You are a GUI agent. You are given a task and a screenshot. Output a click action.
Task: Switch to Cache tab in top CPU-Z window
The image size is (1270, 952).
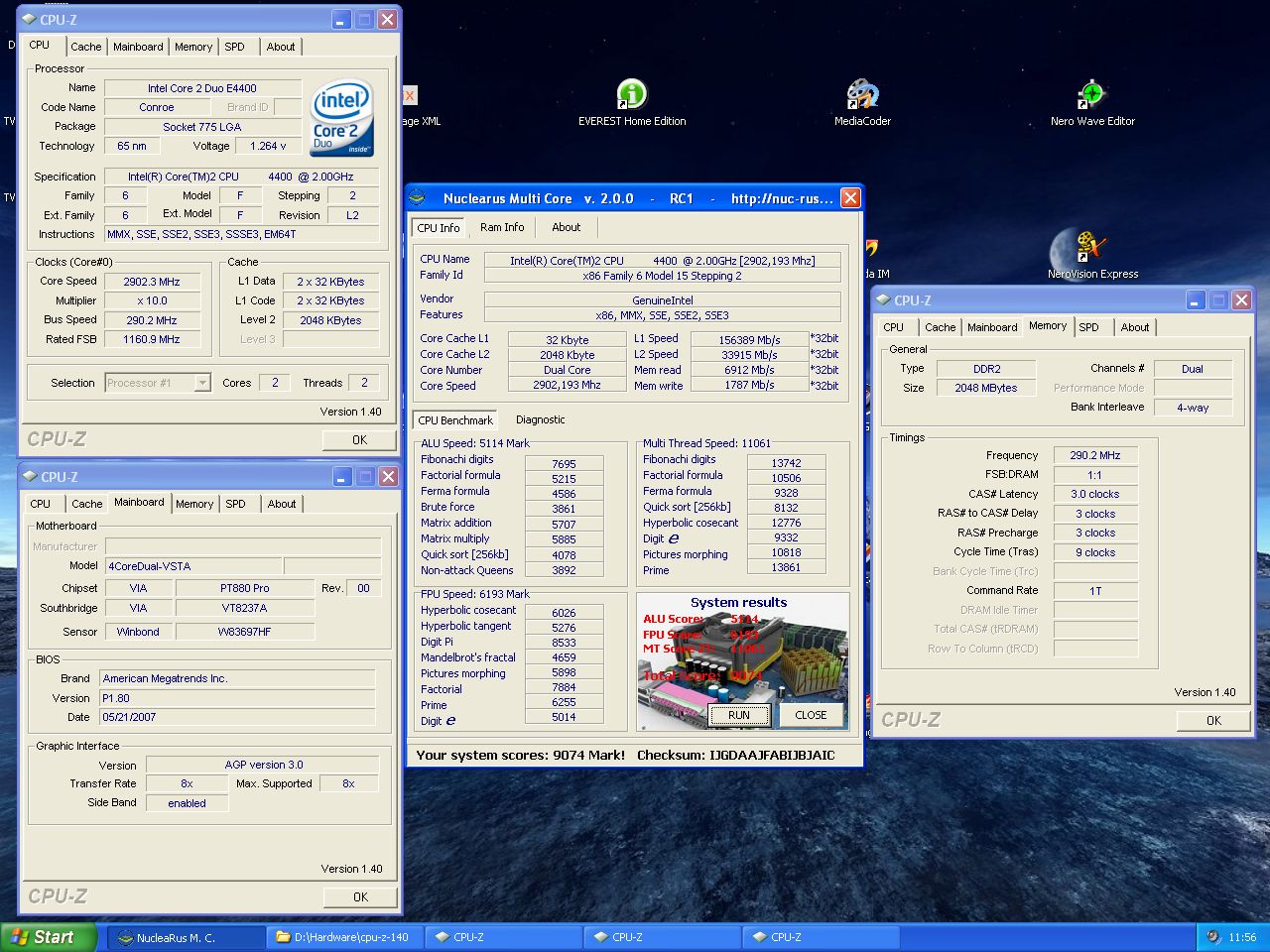85,47
